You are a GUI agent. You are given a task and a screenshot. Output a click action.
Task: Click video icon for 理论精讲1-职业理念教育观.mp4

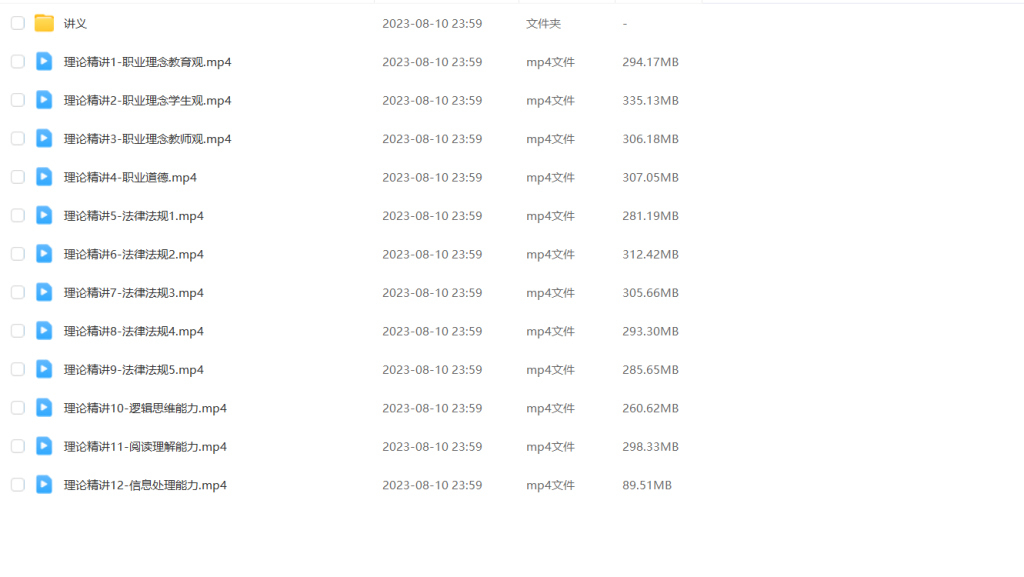(x=44, y=62)
